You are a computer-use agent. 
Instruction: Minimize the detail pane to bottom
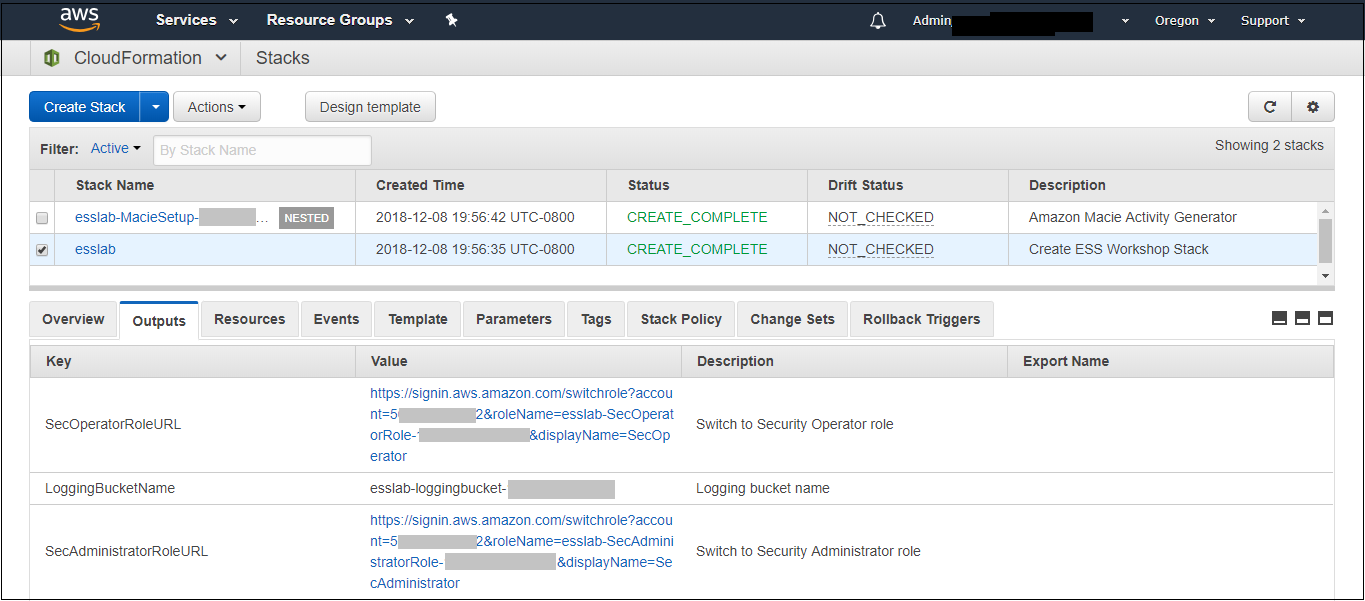click(x=1279, y=318)
